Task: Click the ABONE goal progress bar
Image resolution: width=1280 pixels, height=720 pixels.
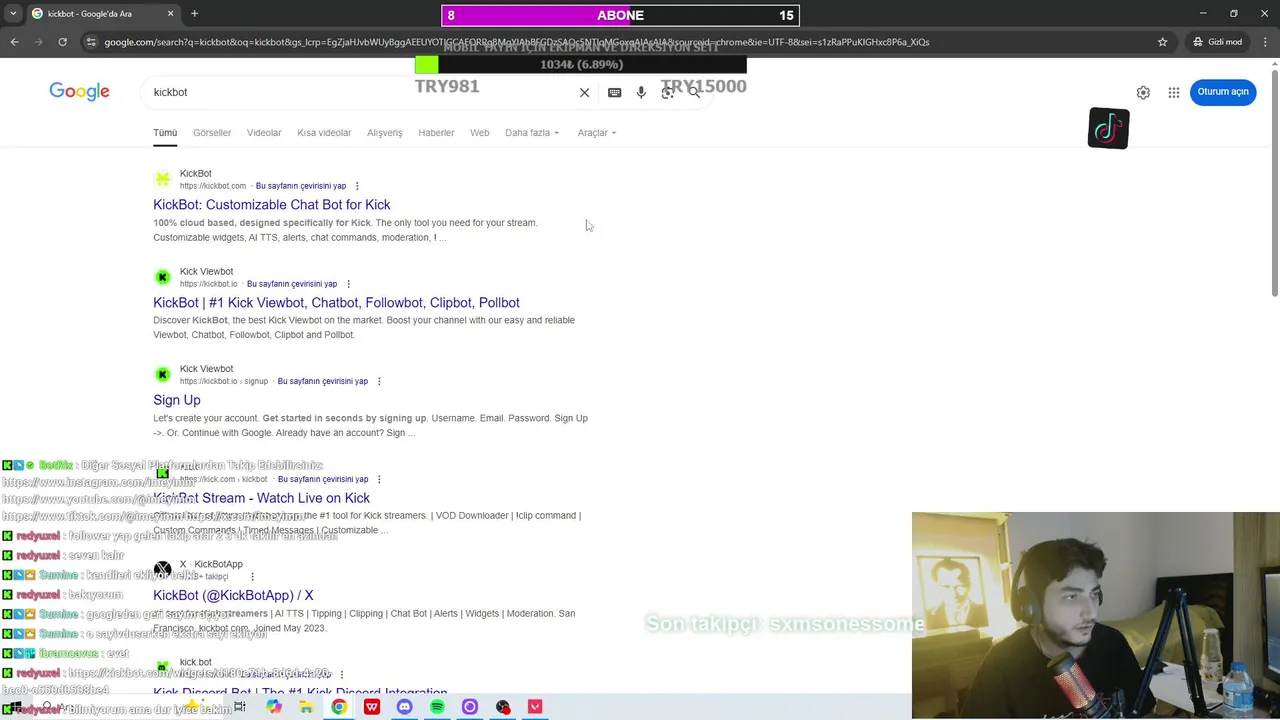Action: 620,15
